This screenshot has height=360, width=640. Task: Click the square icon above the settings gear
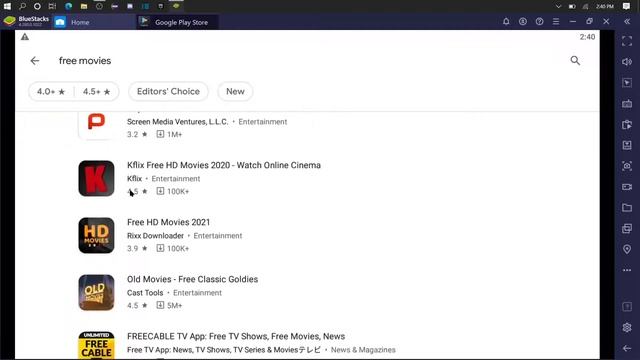[627, 307]
